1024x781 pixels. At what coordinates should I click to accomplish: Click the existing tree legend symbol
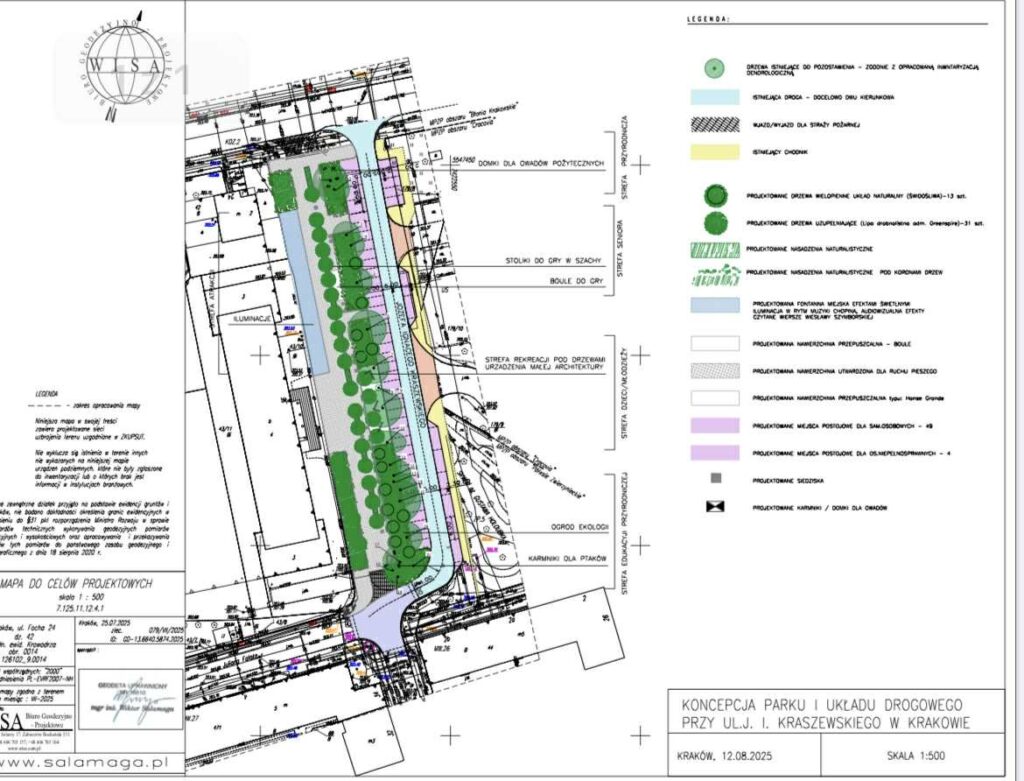click(714, 68)
